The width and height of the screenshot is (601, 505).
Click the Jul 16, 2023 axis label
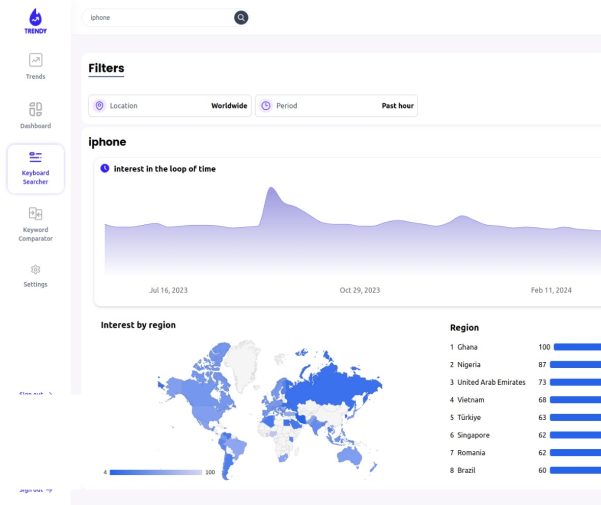[x=169, y=290]
